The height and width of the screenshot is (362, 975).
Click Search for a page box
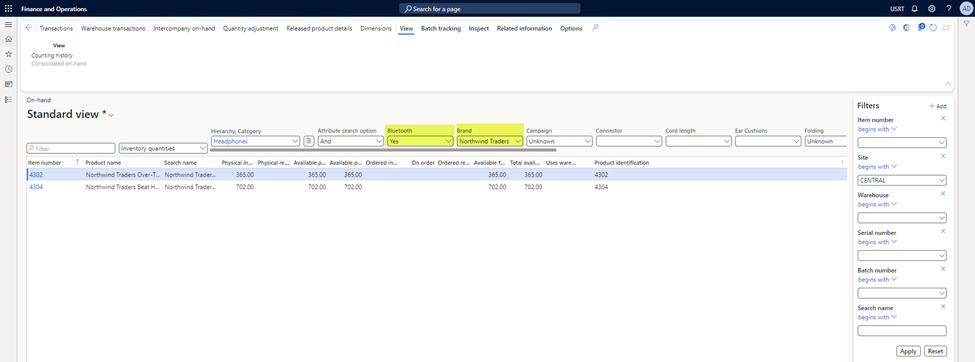pyautogui.click(x=489, y=9)
